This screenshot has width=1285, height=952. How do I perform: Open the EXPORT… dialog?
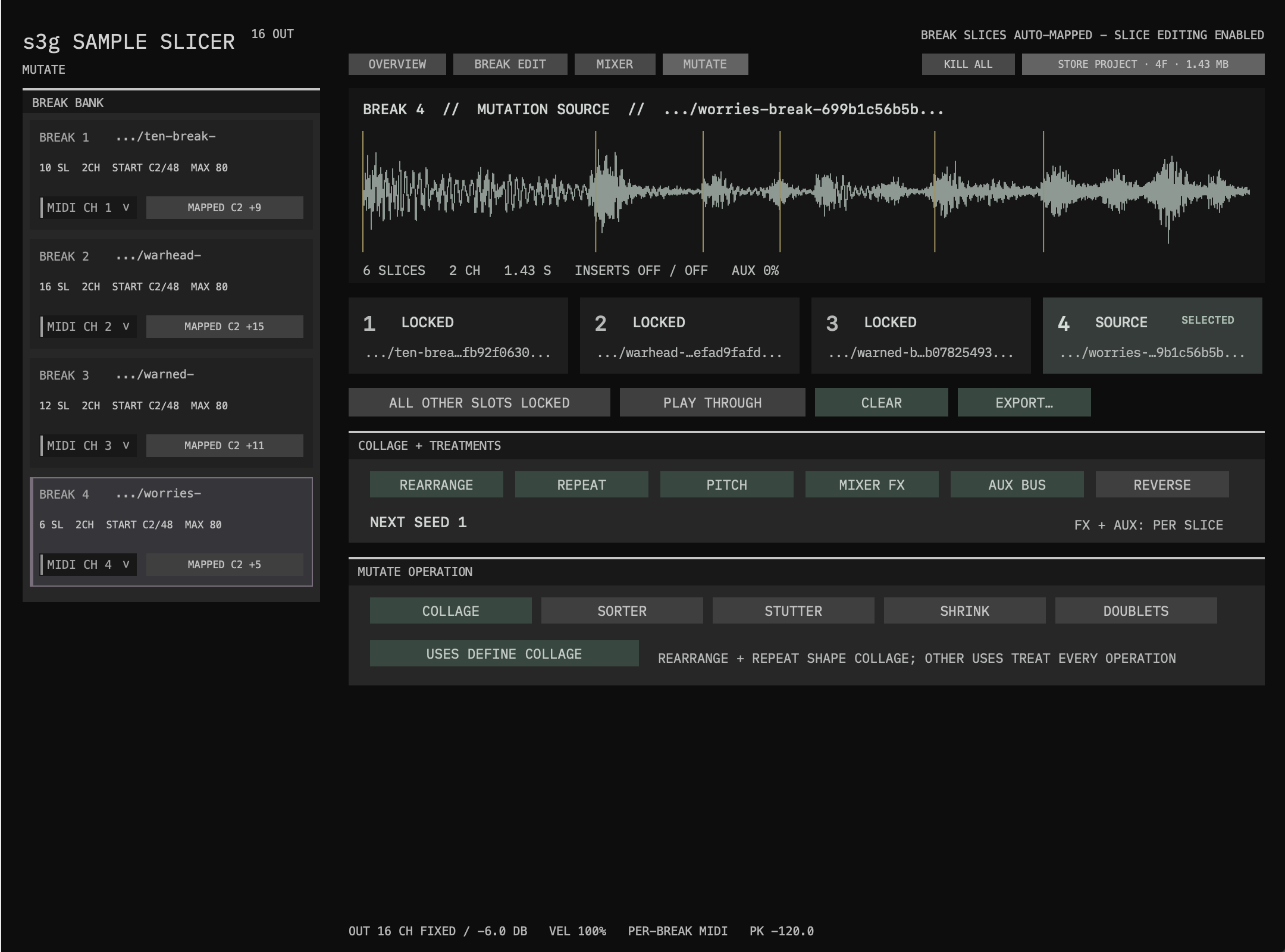click(x=1024, y=403)
